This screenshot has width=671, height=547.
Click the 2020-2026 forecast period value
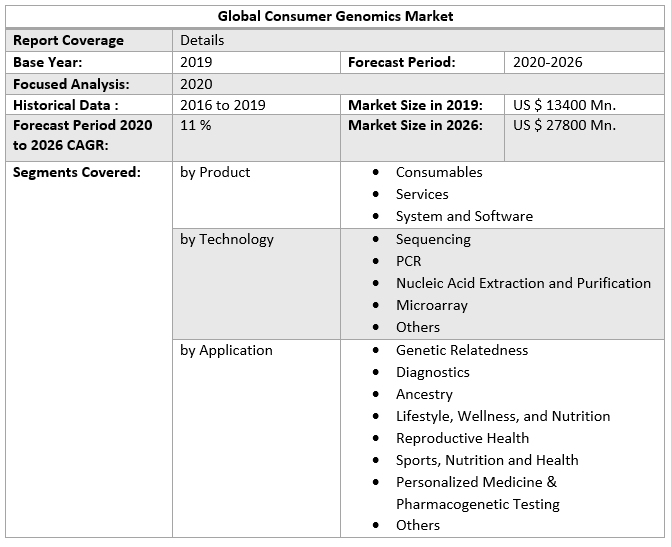[x=547, y=62]
